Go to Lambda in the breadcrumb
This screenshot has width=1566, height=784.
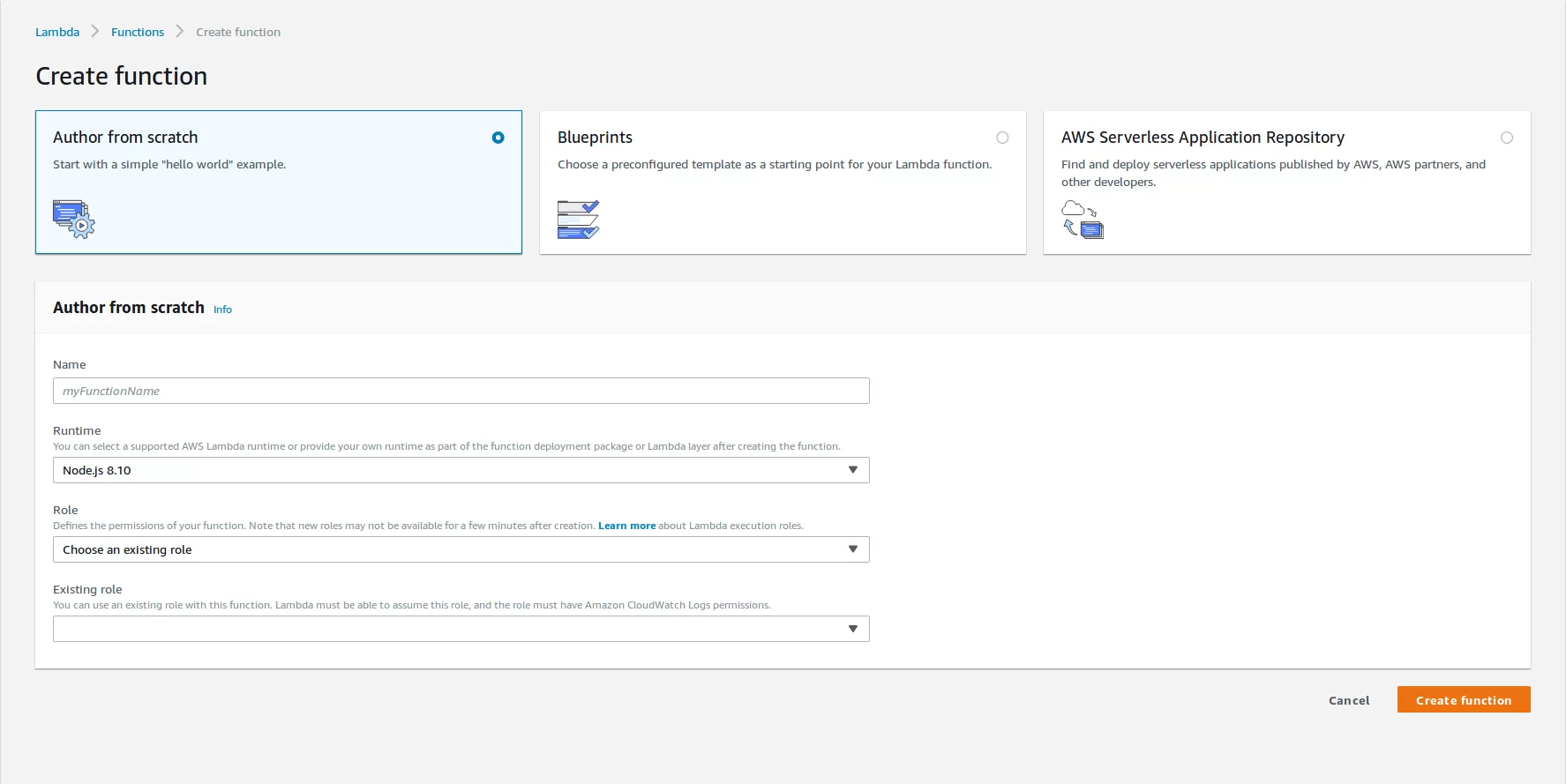pos(57,32)
